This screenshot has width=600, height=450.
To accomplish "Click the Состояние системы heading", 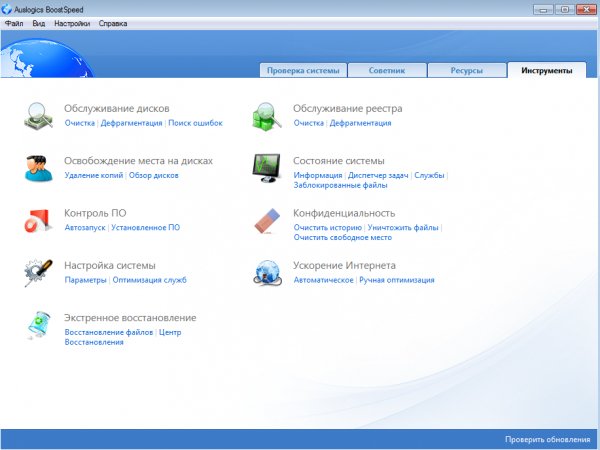I will pyautogui.click(x=339, y=161).
